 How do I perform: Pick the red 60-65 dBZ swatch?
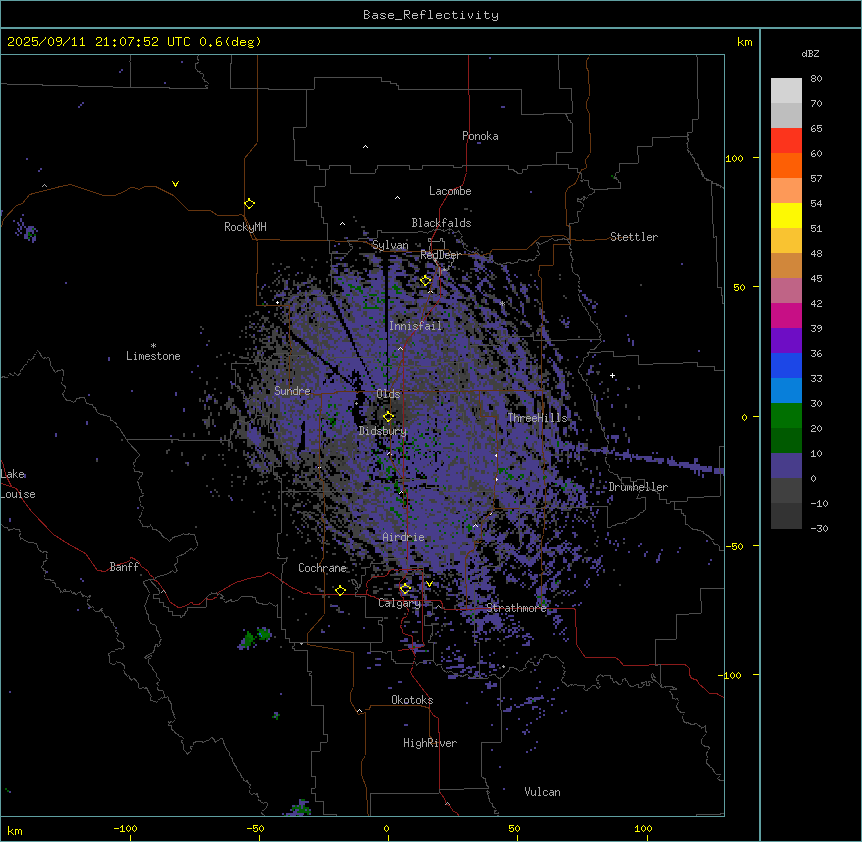pos(786,141)
